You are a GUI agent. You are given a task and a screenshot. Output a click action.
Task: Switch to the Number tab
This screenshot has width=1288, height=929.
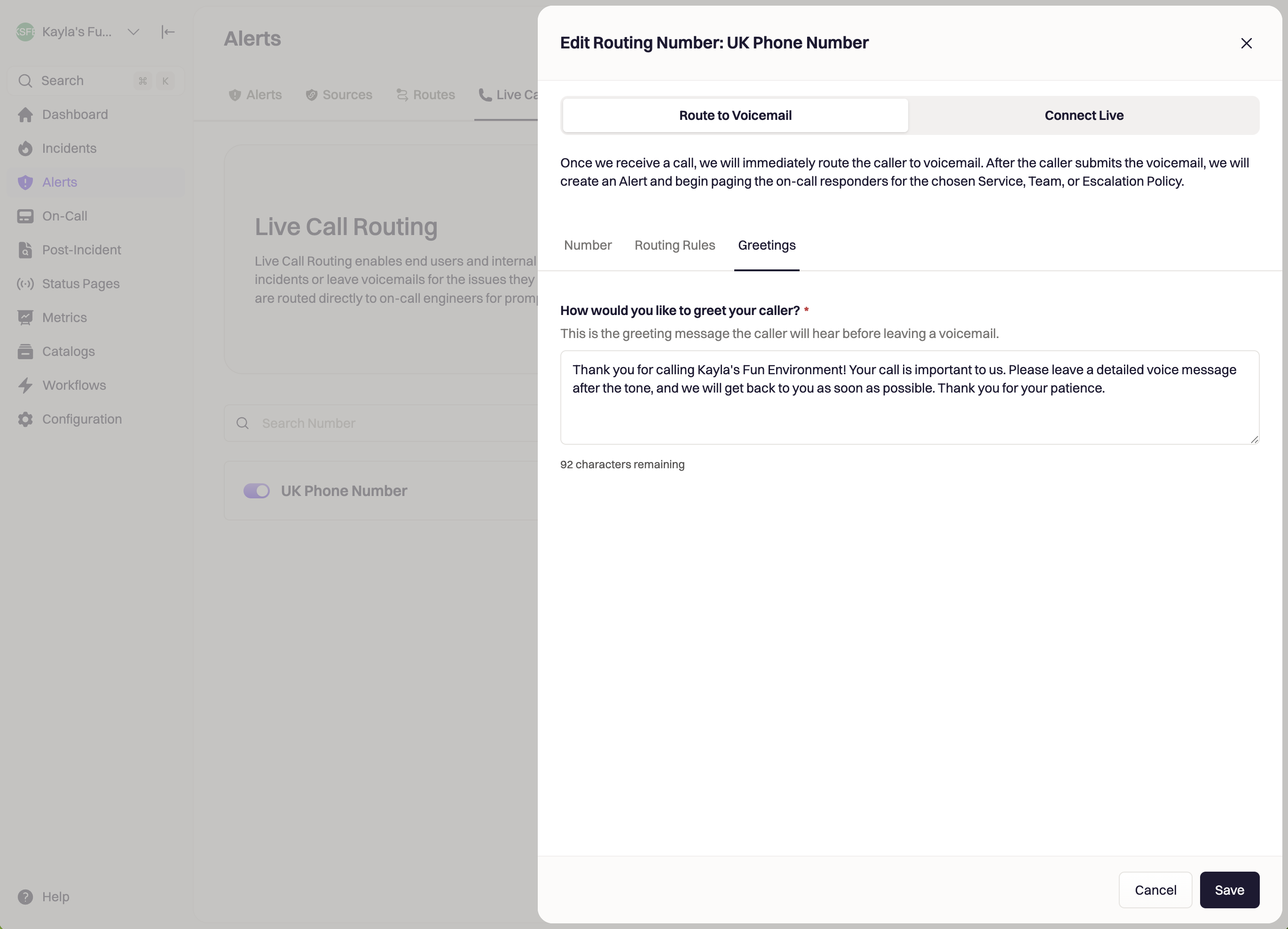pyautogui.click(x=587, y=245)
